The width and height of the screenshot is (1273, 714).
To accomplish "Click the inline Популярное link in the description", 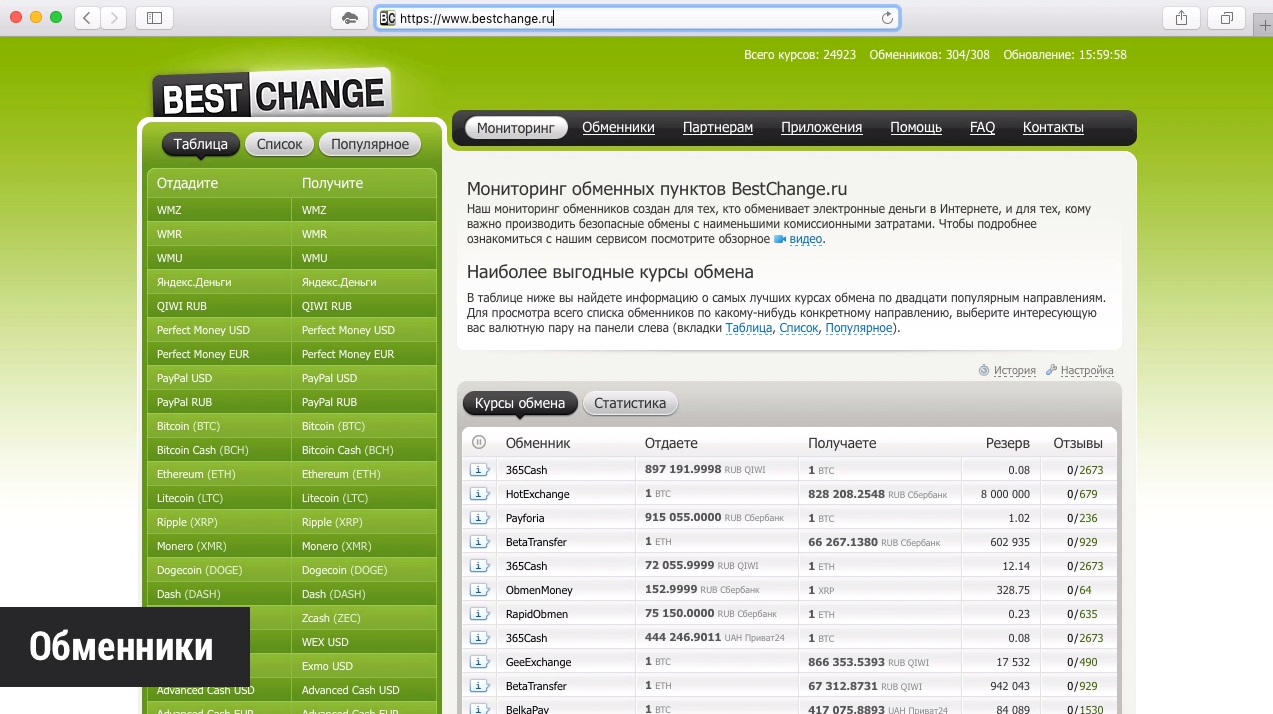I will point(858,328).
